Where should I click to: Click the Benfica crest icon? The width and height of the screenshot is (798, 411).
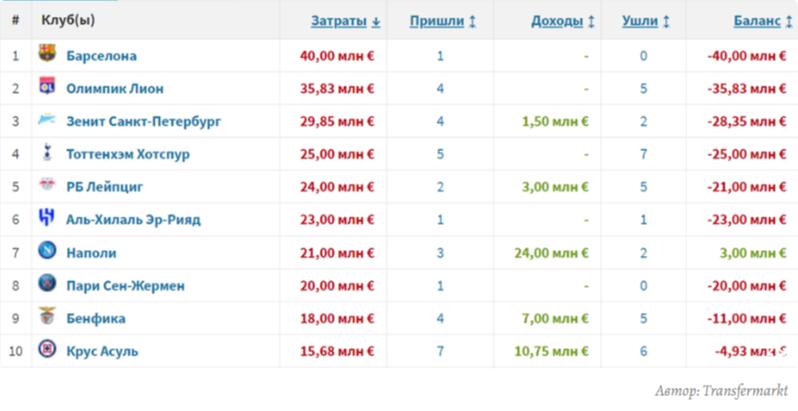click(x=47, y=316)
